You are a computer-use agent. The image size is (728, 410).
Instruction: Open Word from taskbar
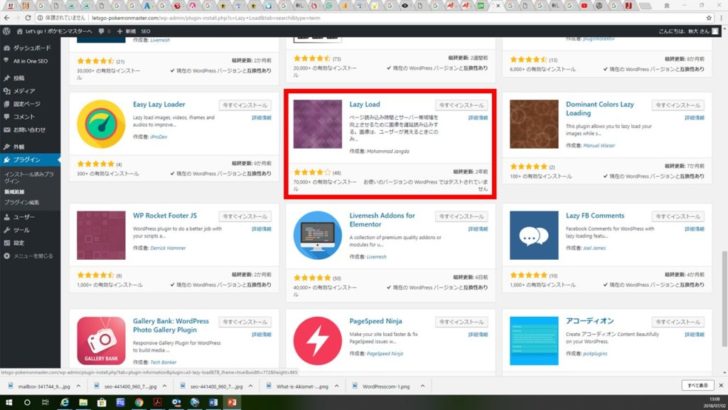[213, 402]
